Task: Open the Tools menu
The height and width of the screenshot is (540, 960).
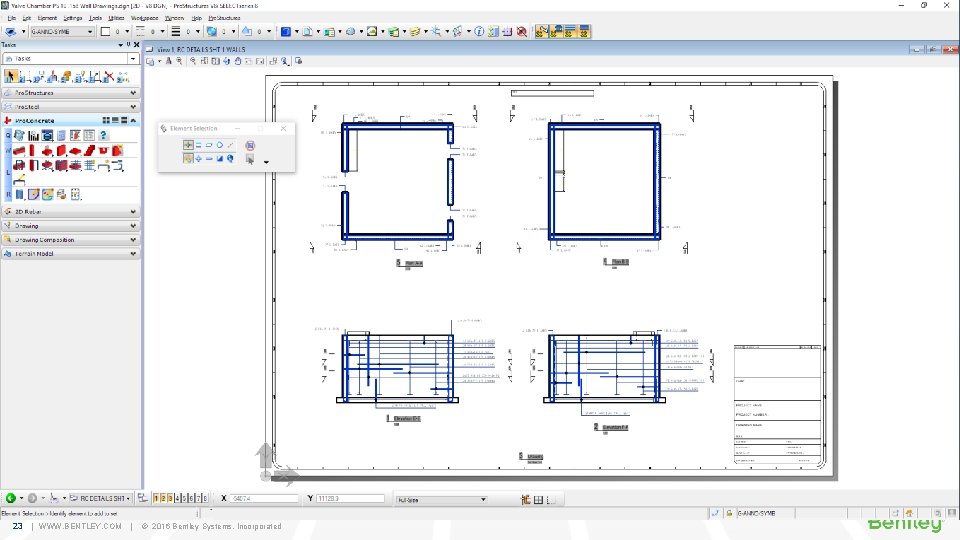Action: click(95, 18)
